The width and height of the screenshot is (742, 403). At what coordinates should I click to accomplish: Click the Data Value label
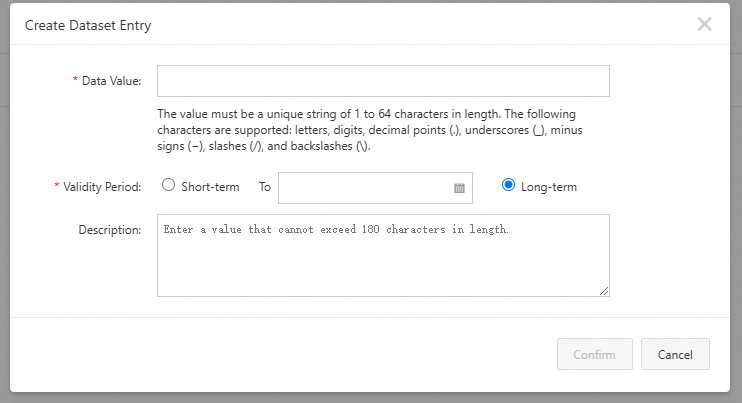pyautogui.click(x=111, y=80)
